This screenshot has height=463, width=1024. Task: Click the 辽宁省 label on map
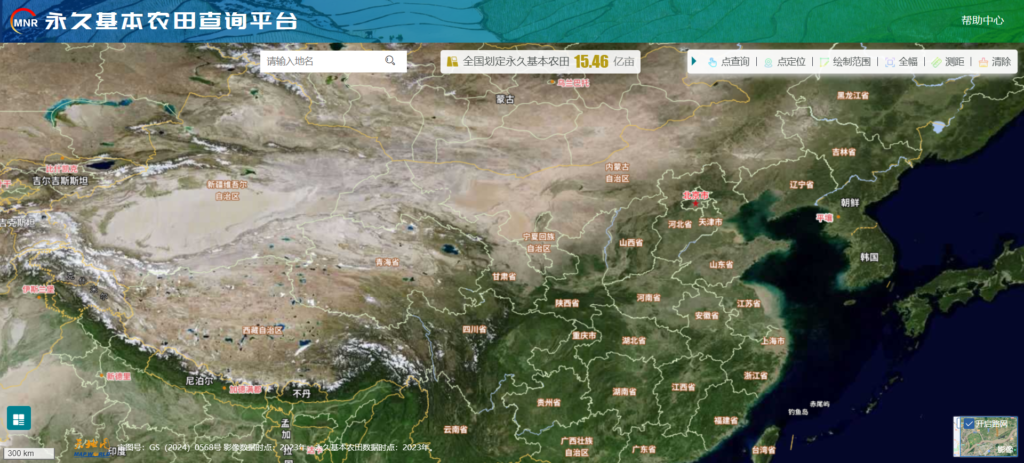[802, 185]
